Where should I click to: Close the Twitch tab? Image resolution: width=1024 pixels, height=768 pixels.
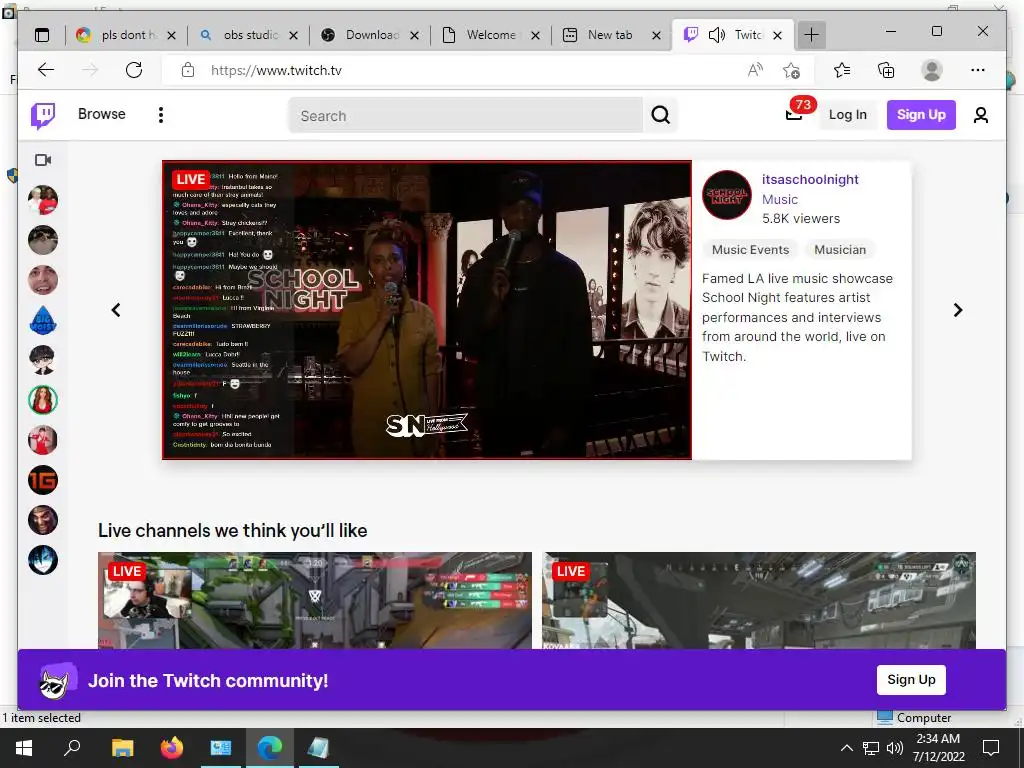point(777,35)
